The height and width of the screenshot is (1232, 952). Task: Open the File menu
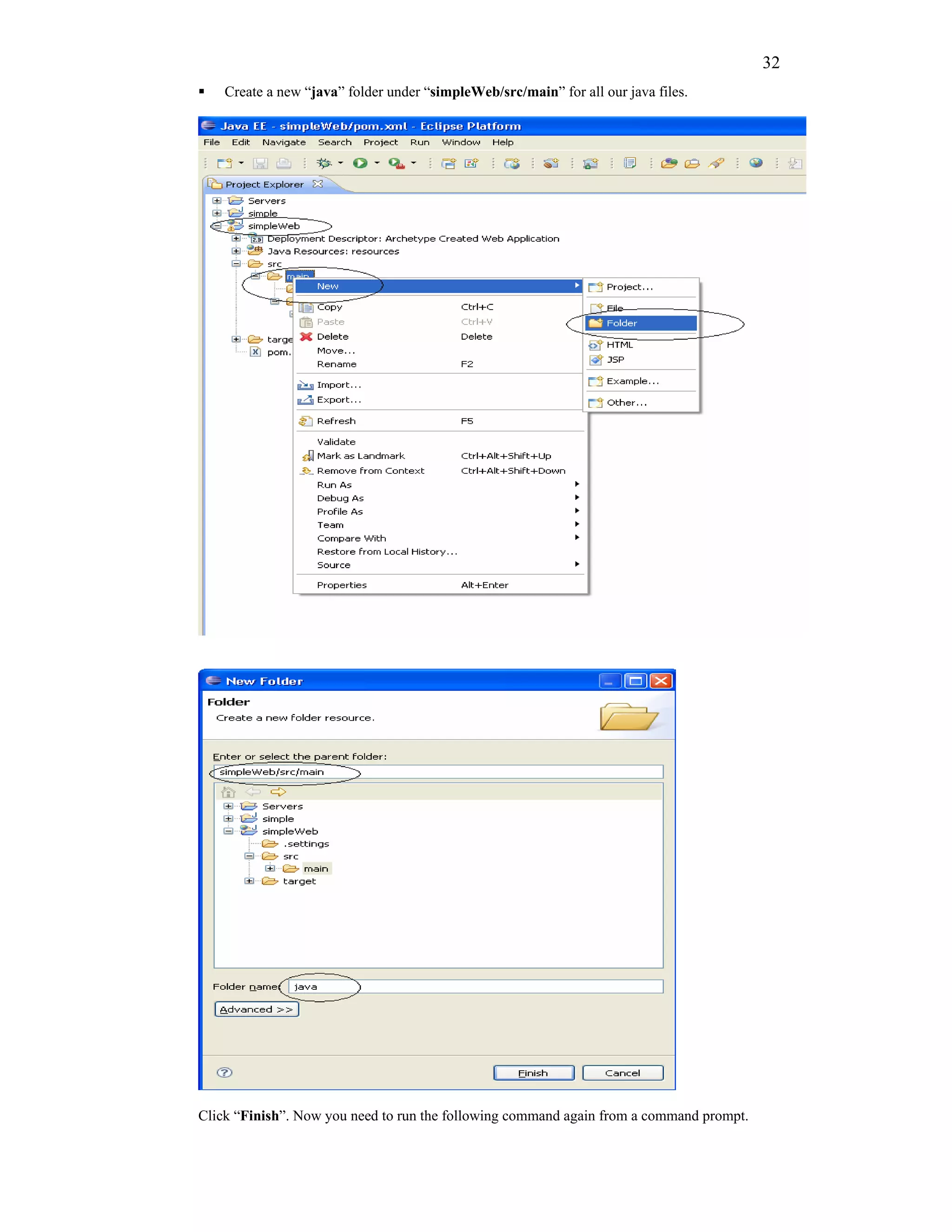212,142
